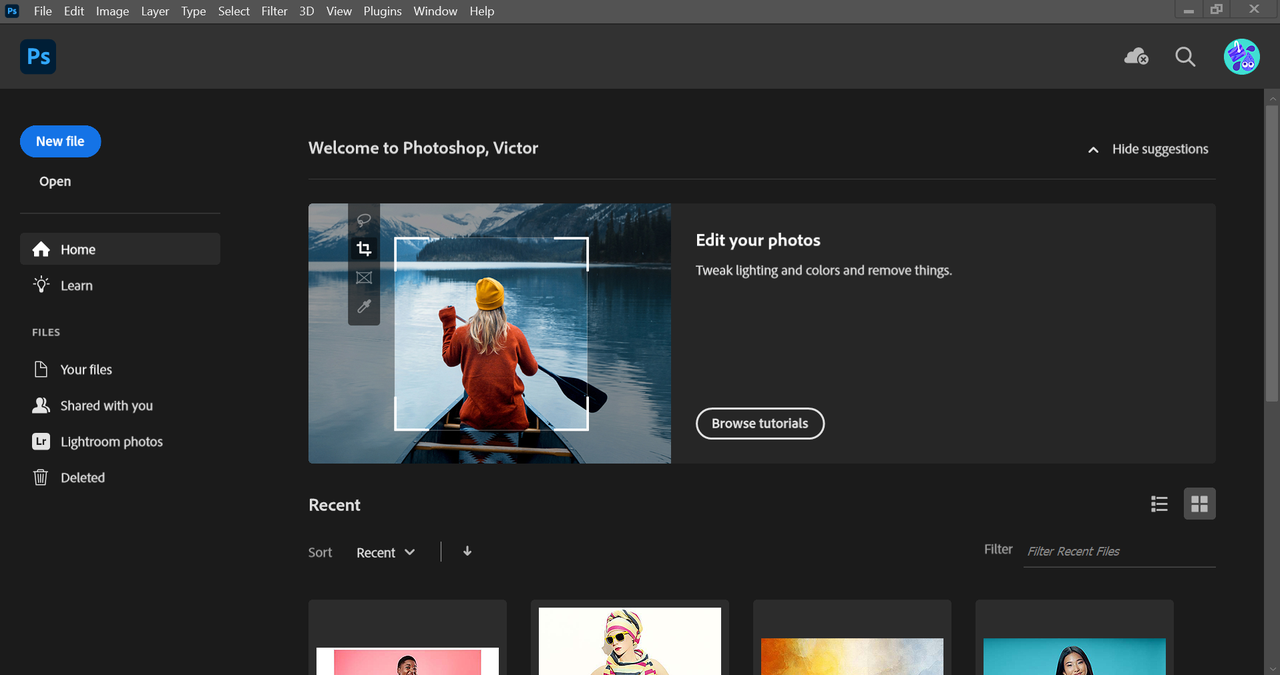This screenshot has width=1280, height=675.
Task: Switch recent files to list view
Action: coord(1159,504)
